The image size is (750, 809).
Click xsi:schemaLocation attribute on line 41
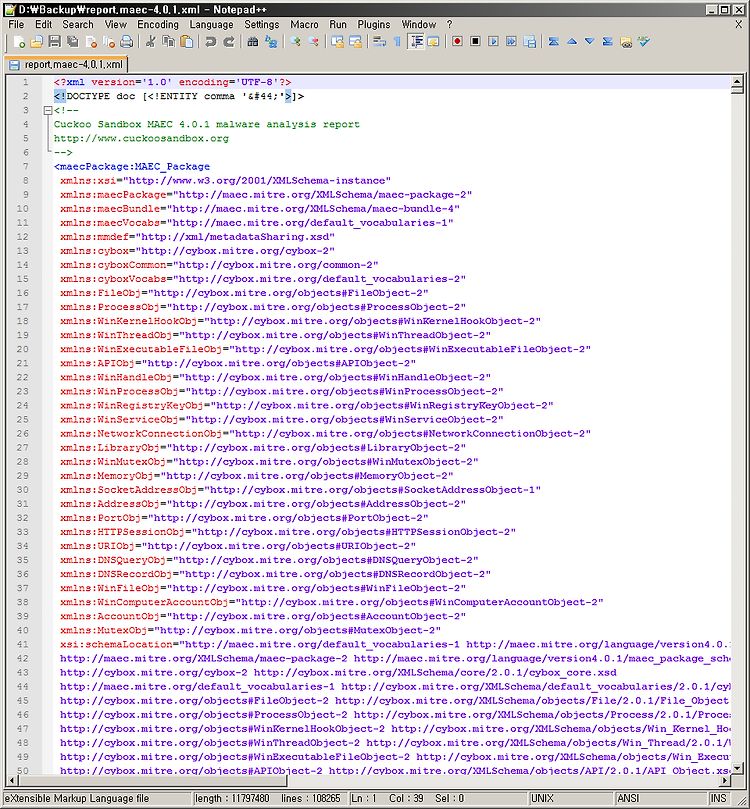coord(116,644)
